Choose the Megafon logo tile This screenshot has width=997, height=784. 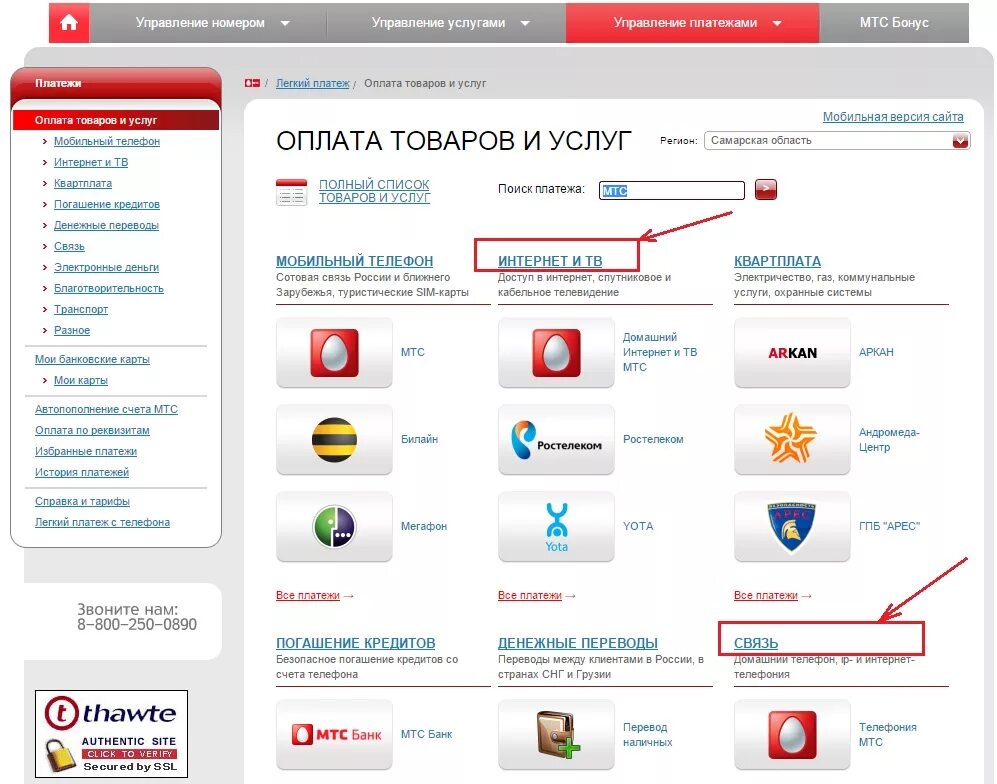334,526
